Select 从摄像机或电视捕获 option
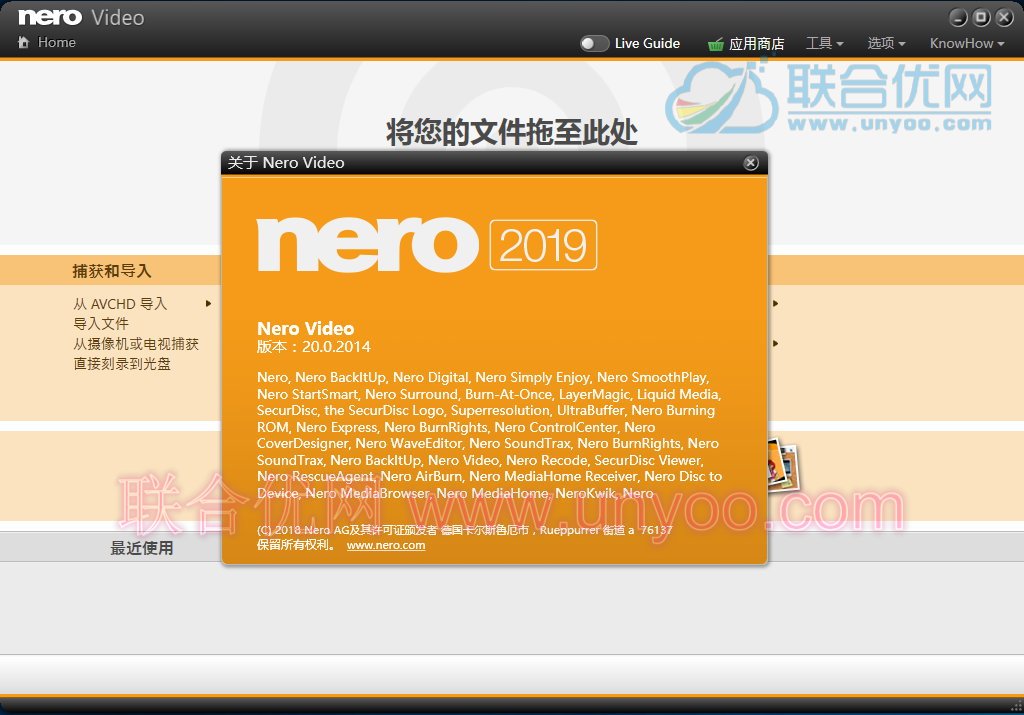 coord(136,344)
